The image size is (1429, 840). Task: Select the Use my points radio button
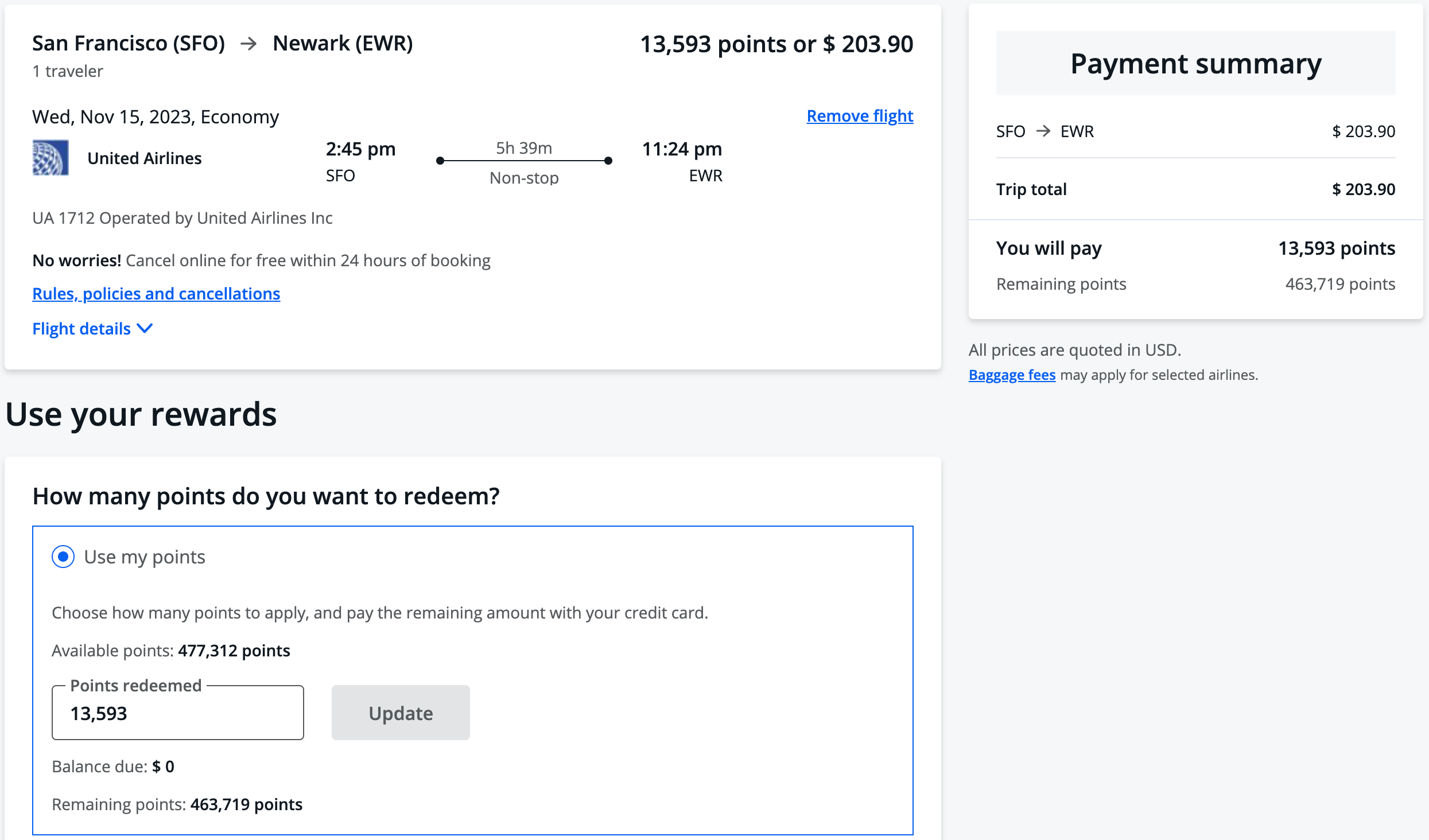(x=63, y=557)
